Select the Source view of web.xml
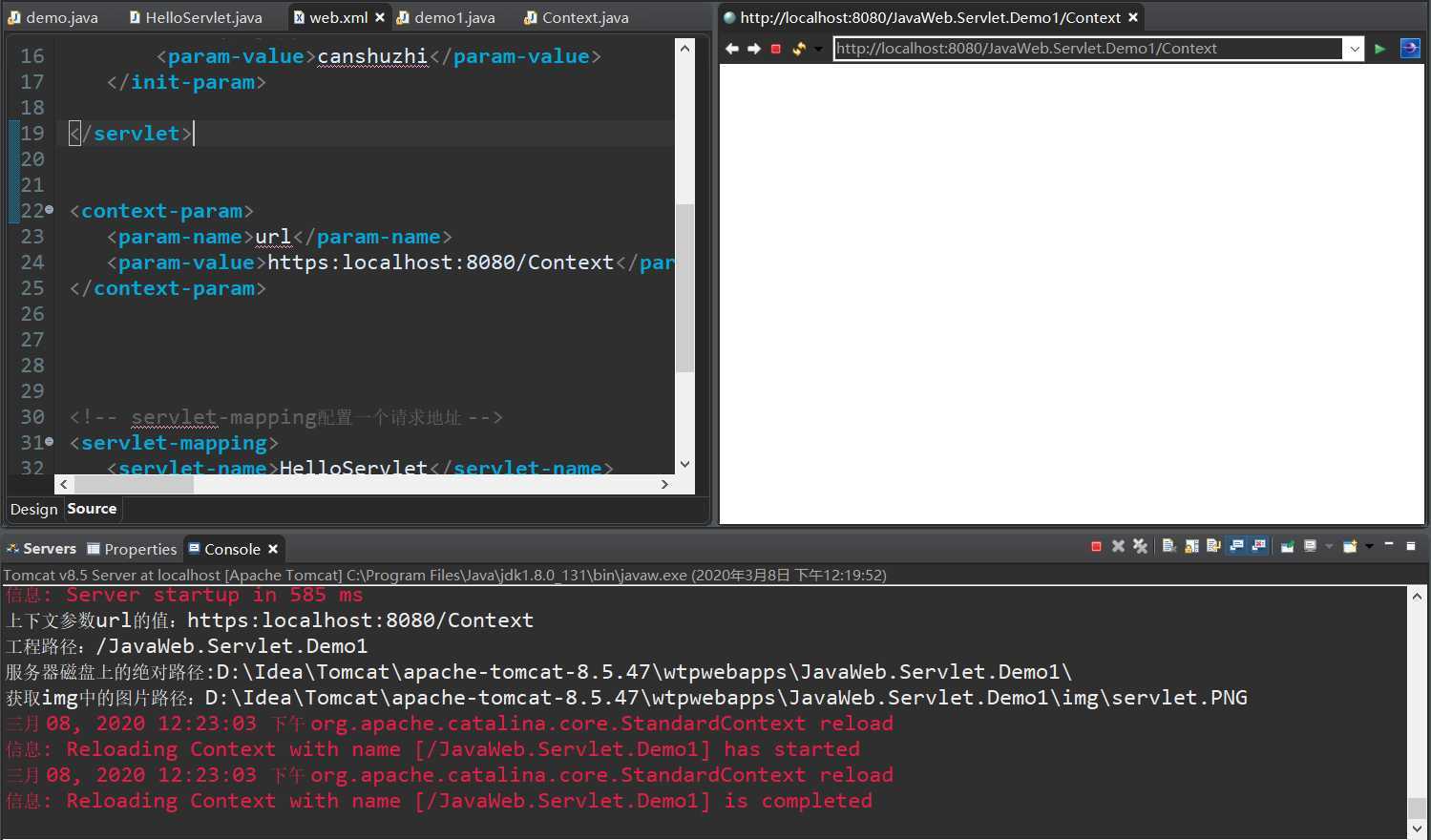Viewport: 1431px width, 840px height. pyautogui.click(x=92, y=509)
